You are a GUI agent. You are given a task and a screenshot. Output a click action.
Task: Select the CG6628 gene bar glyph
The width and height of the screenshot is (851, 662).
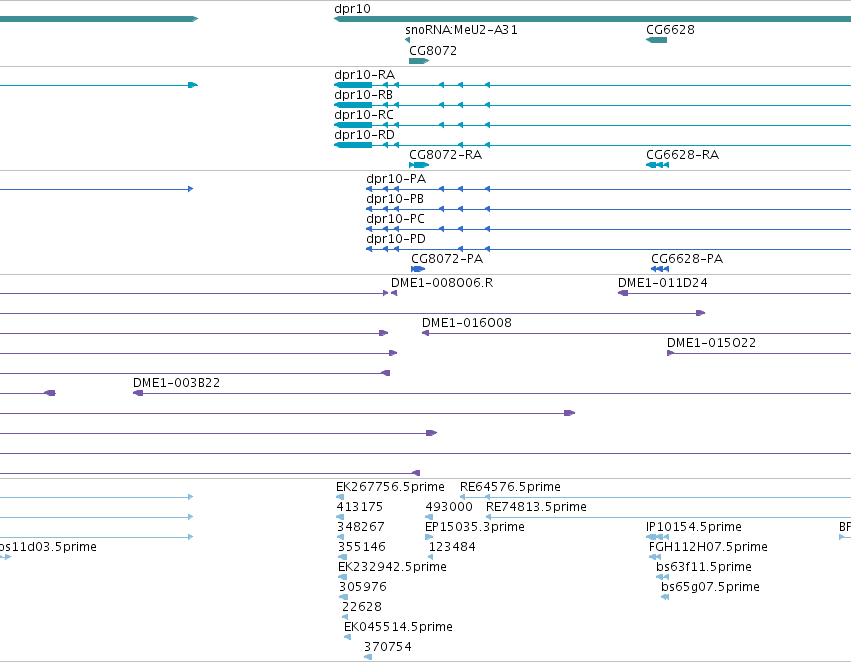point(656,40)
